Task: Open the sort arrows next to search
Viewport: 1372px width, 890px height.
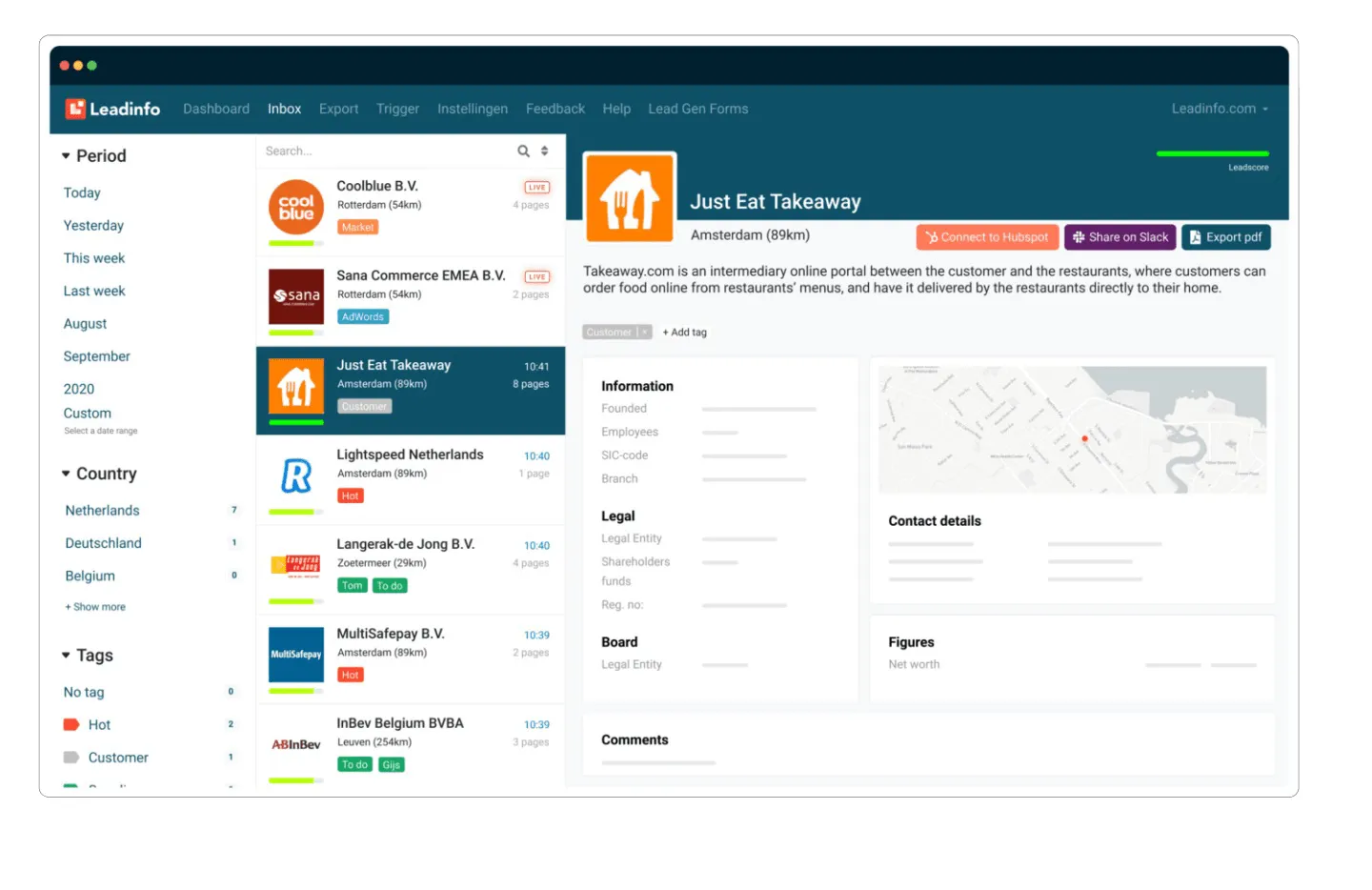Action: pos(545,151)
